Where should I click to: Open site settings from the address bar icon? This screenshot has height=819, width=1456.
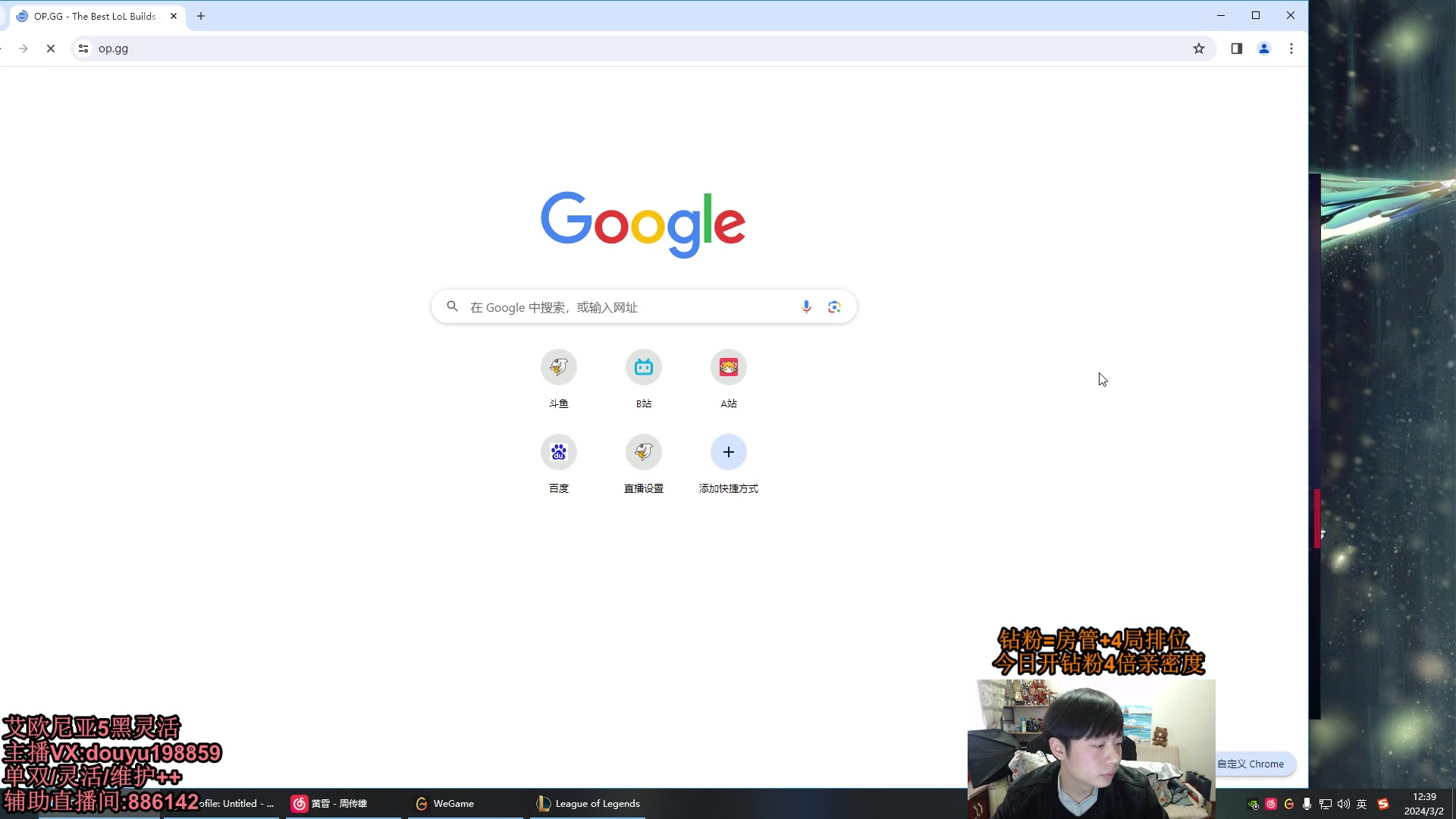coord(83,48)
